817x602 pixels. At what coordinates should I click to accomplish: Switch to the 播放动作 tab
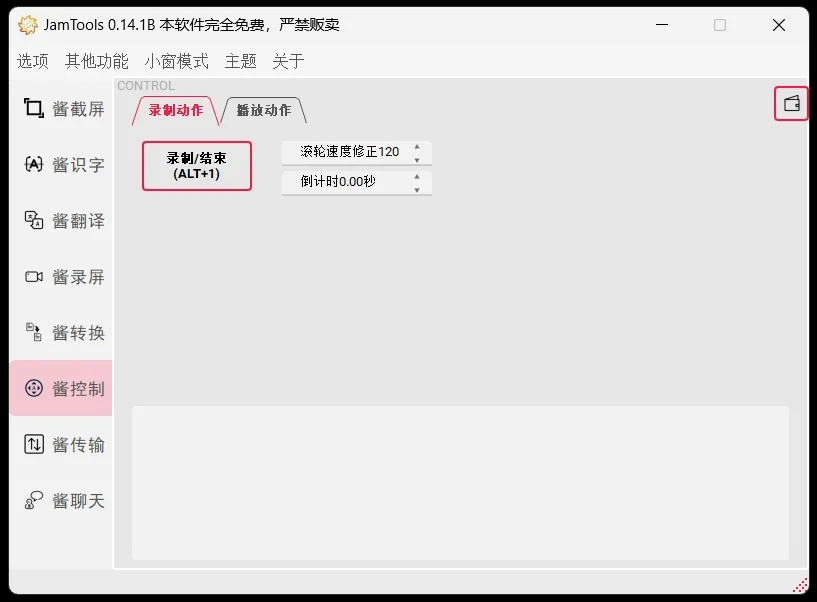pos(264,110)
